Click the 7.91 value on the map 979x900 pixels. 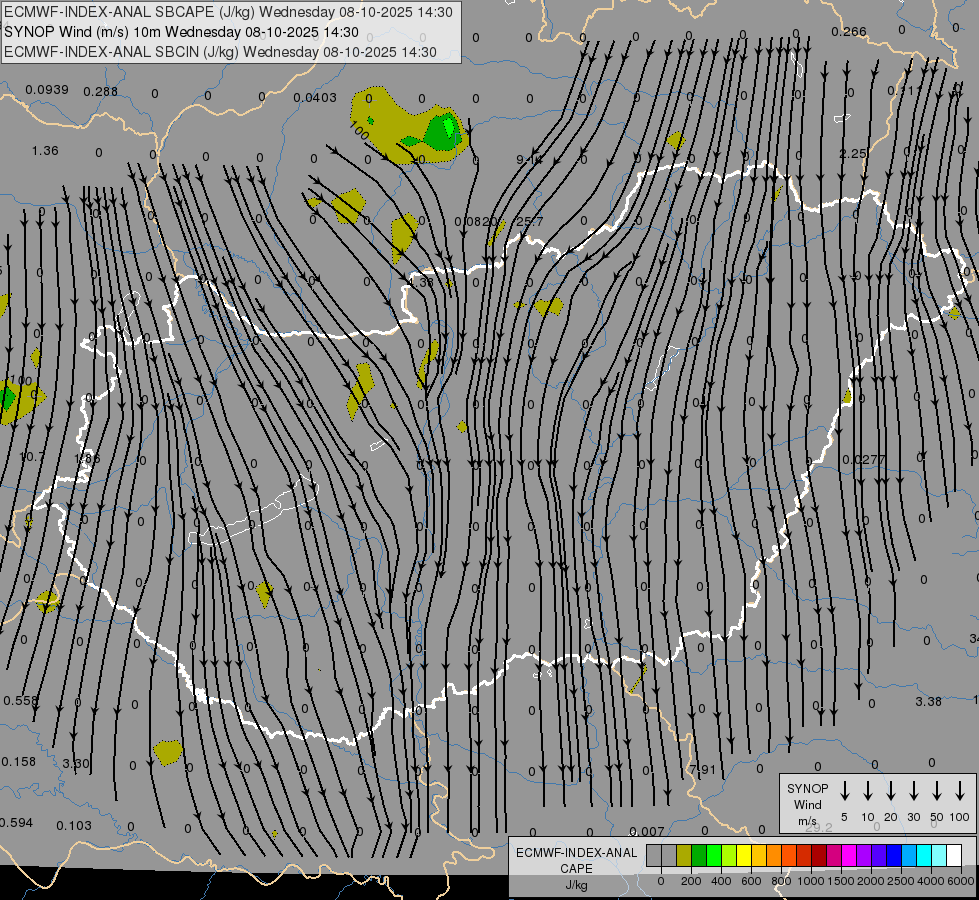pyautogui.click(x=702, y=769)
